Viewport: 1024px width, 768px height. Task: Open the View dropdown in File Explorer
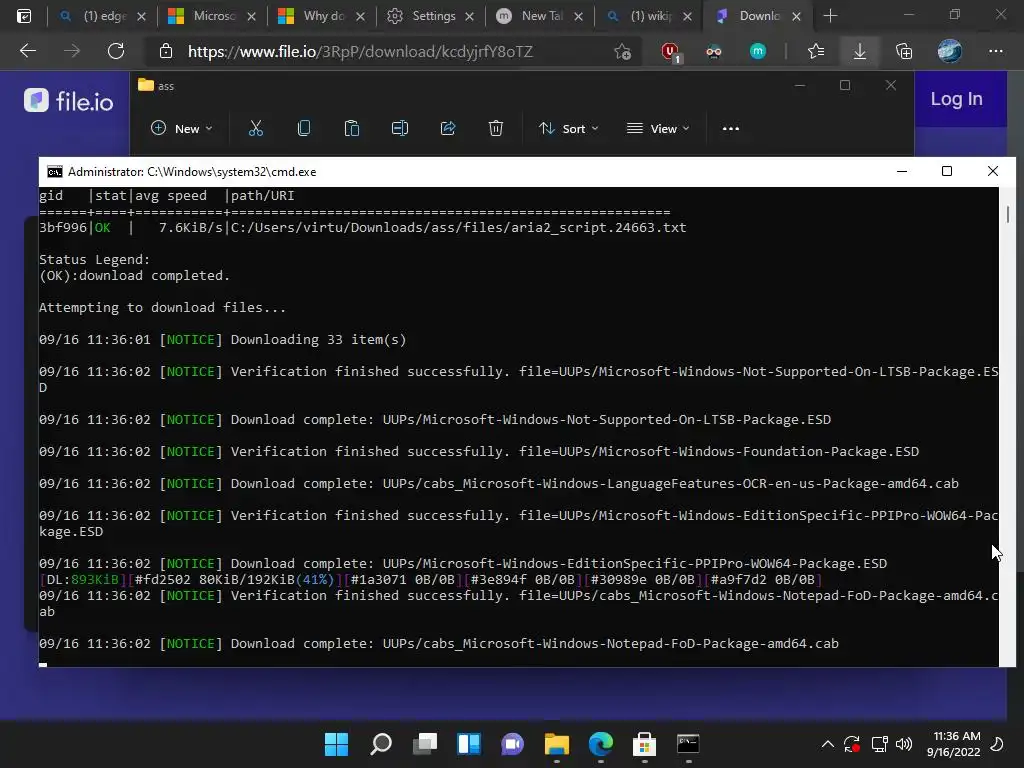click(x=658, y=129)
